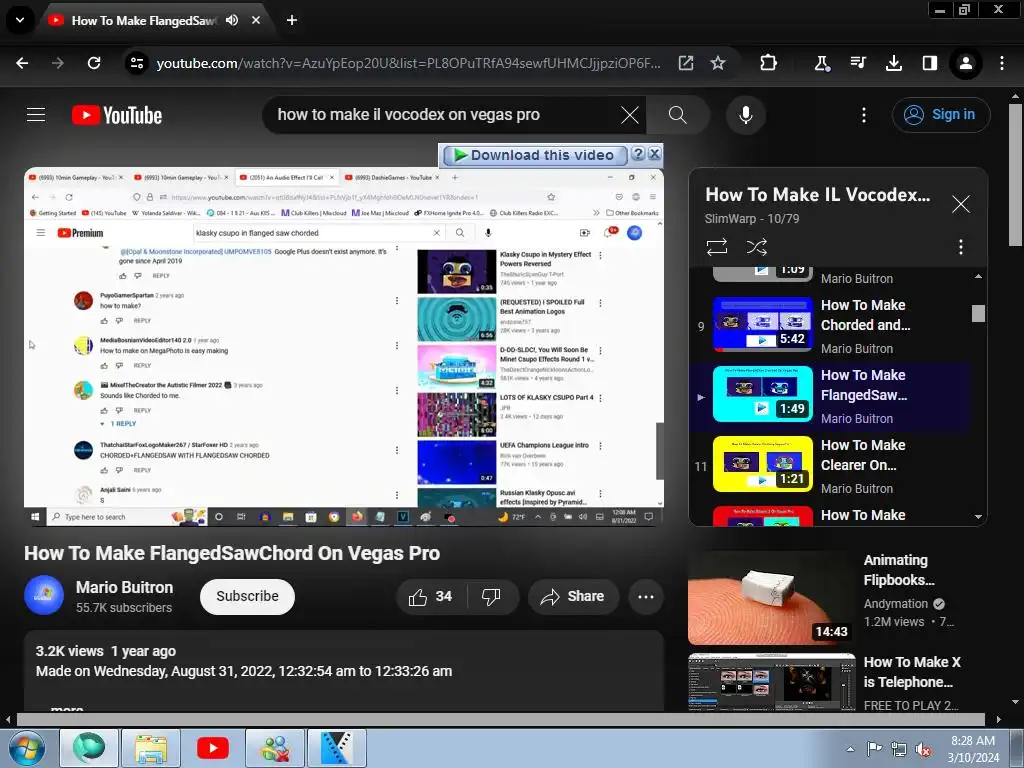
Task: Open help on download bar
Action: tap(638, 154)
